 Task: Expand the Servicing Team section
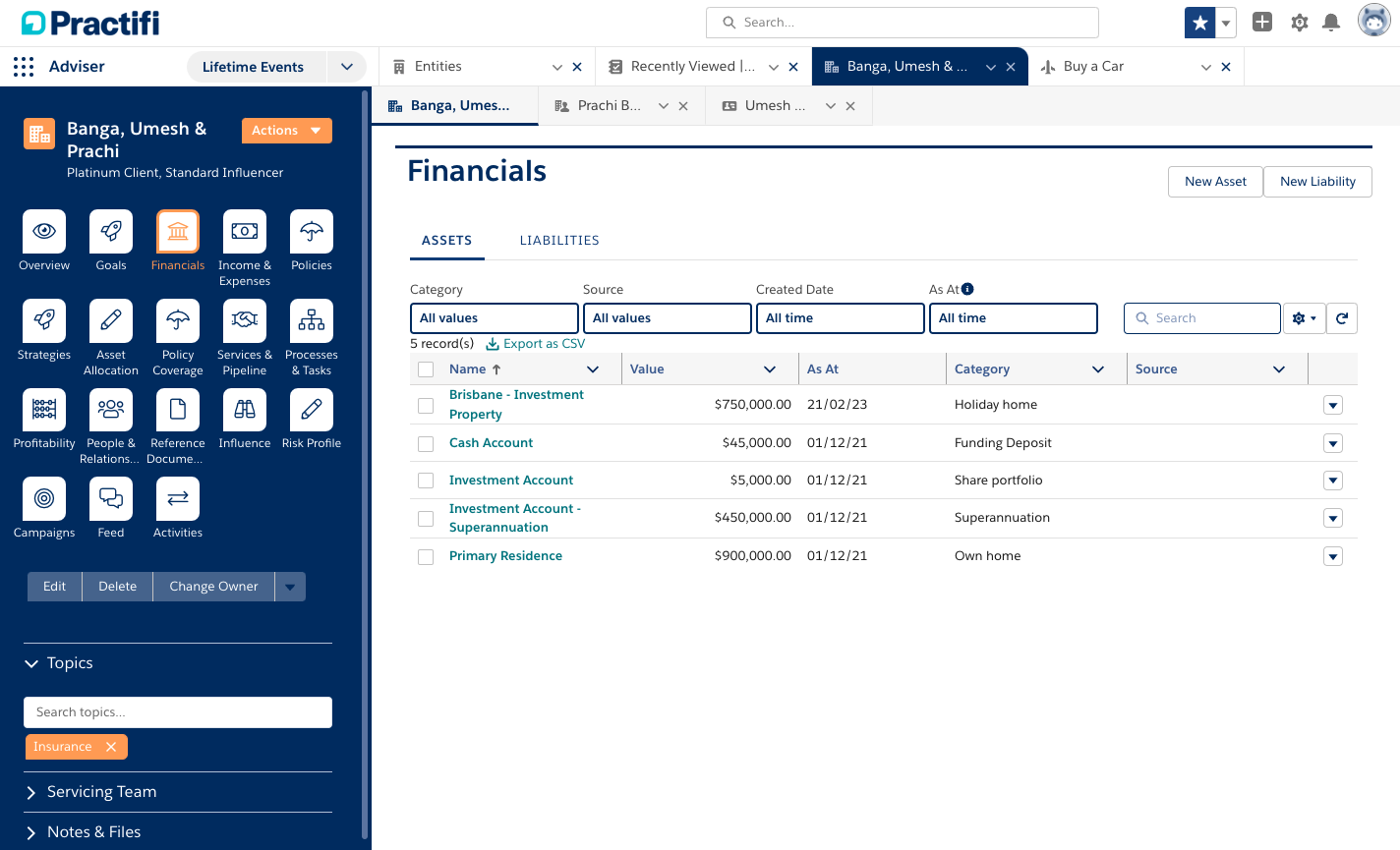point(101,792)
